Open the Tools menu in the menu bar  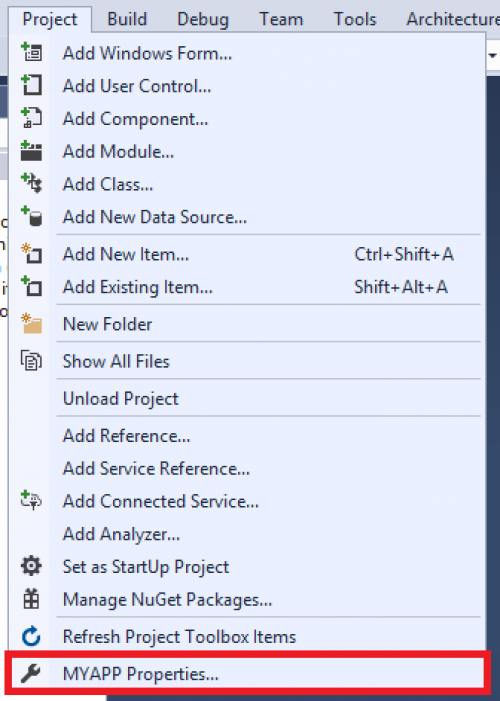tap(355, 19)
